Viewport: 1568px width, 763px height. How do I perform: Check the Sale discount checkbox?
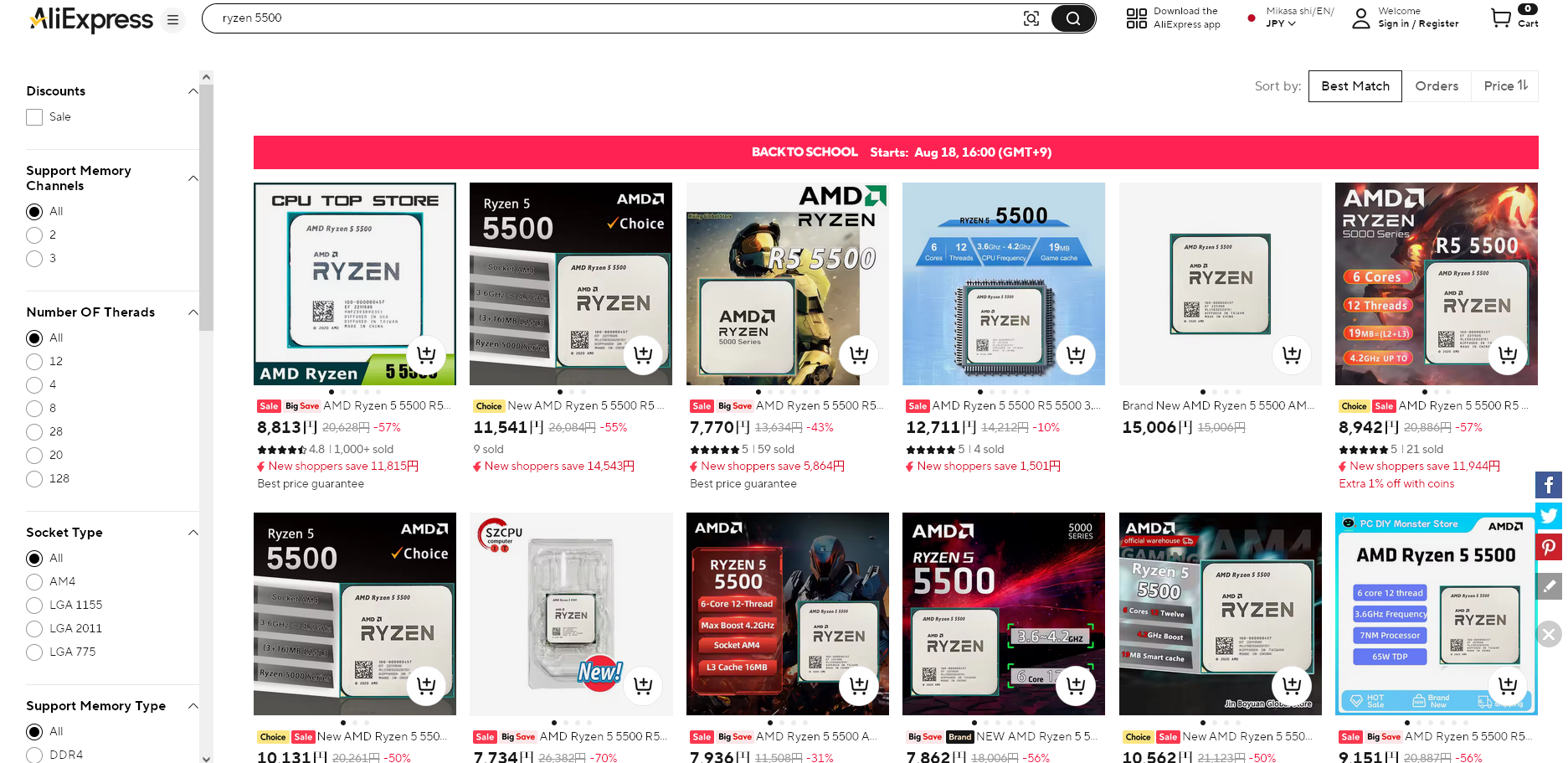pyautogui.click(x=34, y=117)
